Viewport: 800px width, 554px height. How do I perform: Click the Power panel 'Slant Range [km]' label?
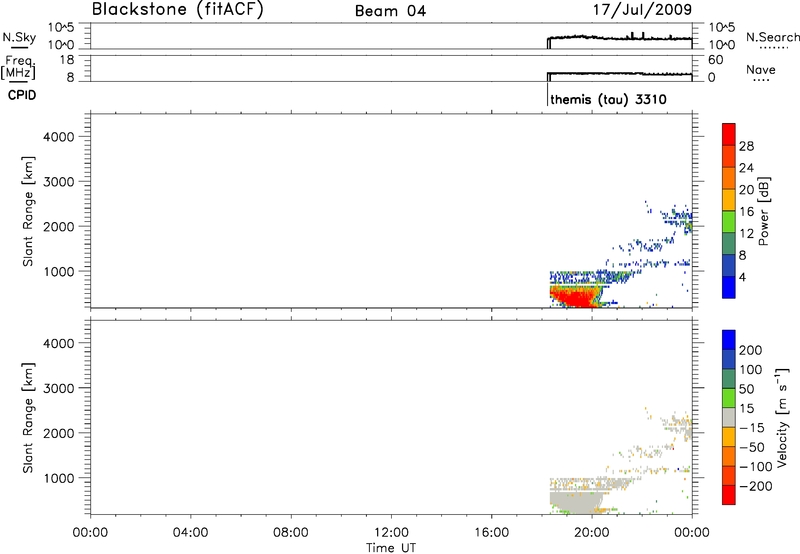28,211
